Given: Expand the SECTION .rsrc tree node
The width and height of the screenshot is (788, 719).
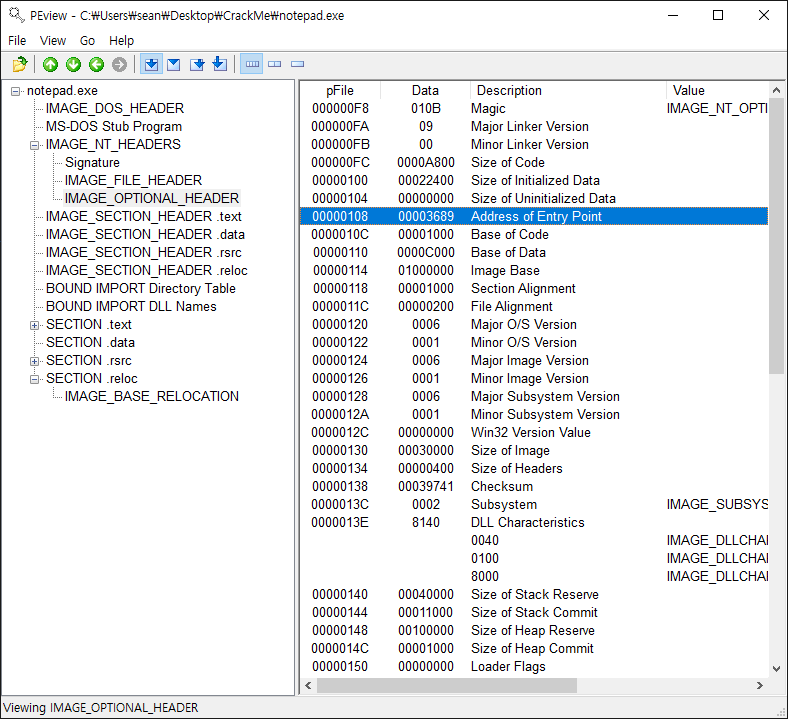Looking at the screenshot, I should click(x=34, y=361).
